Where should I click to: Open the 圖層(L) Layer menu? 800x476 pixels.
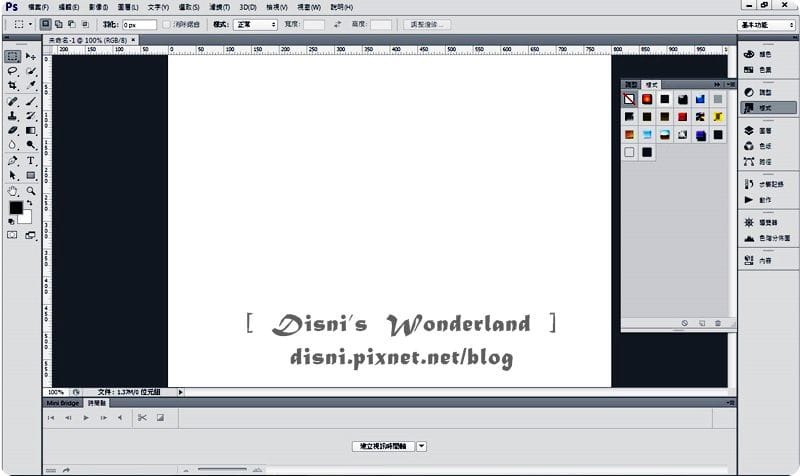pos(128,7)
